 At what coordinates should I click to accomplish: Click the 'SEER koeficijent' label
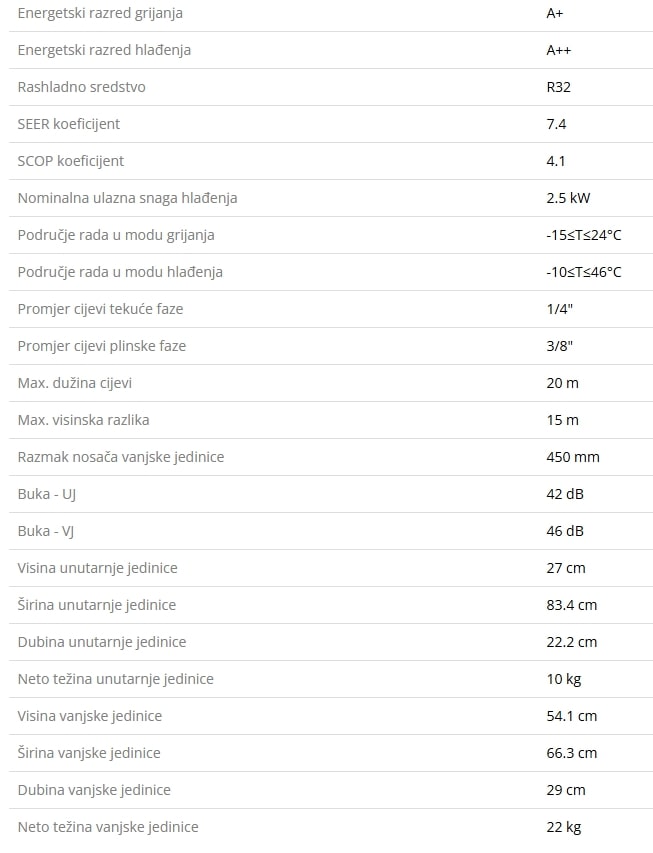pos(68,124)
